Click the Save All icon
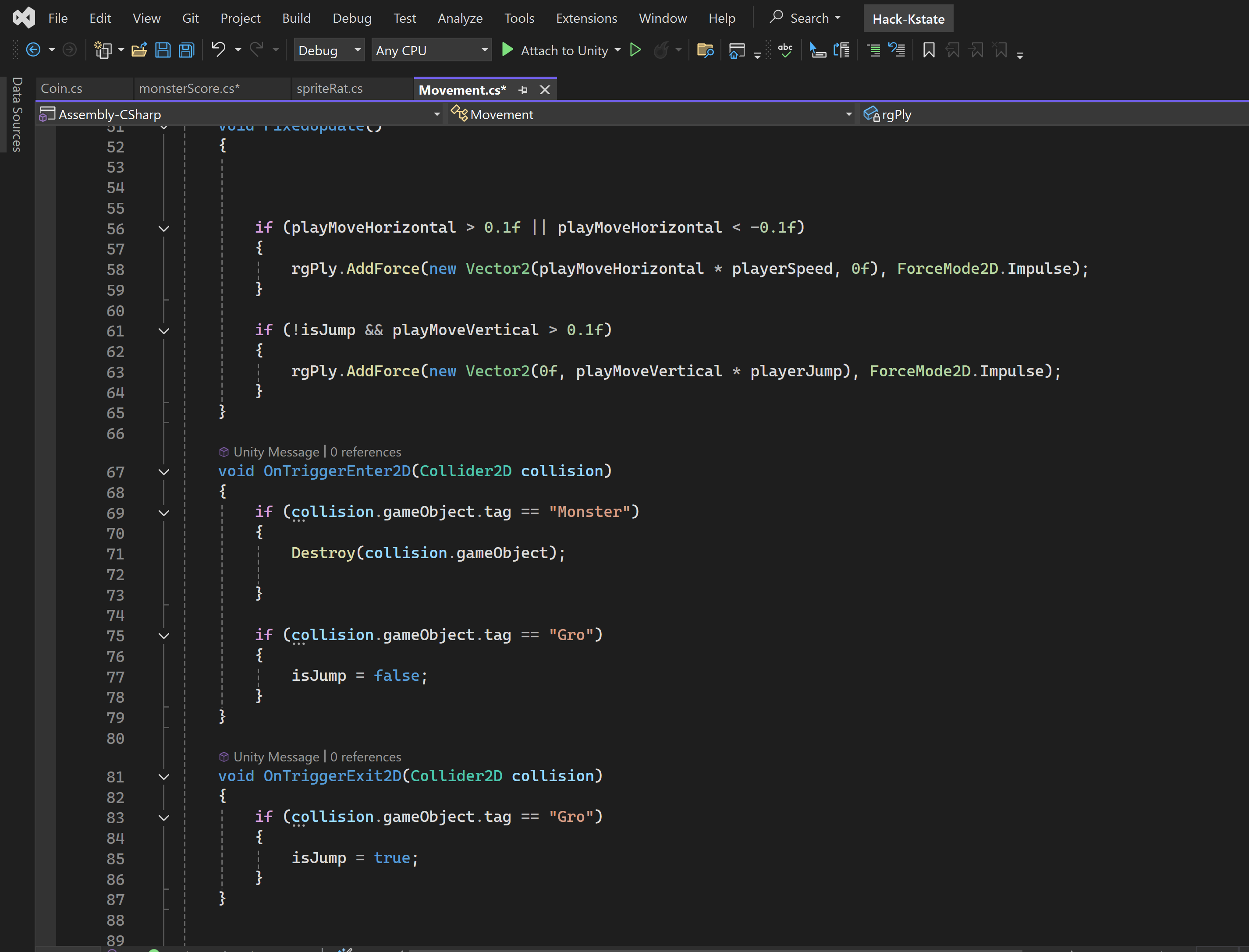 [186, 50]
